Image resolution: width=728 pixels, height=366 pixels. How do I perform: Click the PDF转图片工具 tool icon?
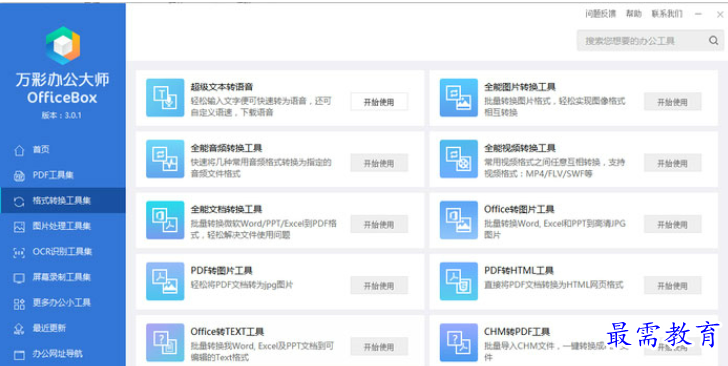[x=165, y=281]
